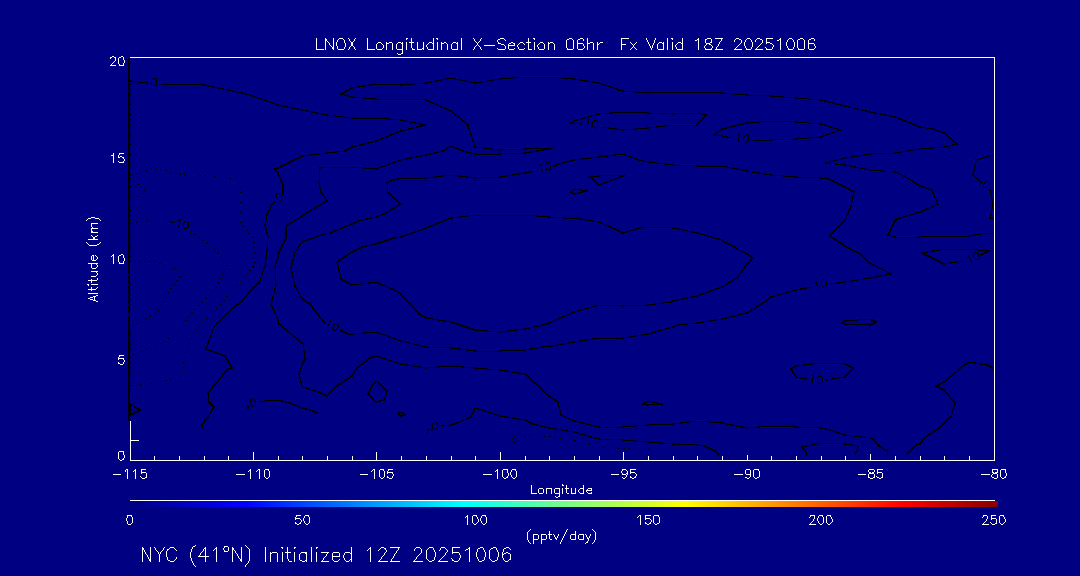Click the 'Longitude' x-axis label

[561, 490]
